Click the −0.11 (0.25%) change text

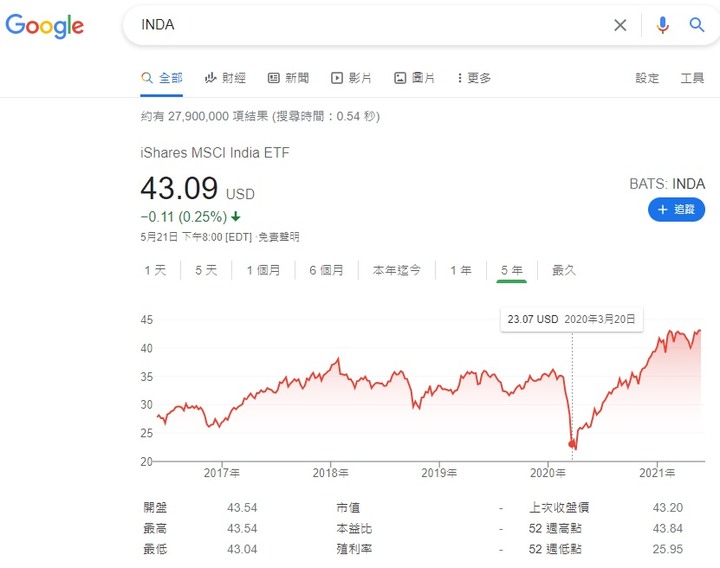[x=184, y=217]
